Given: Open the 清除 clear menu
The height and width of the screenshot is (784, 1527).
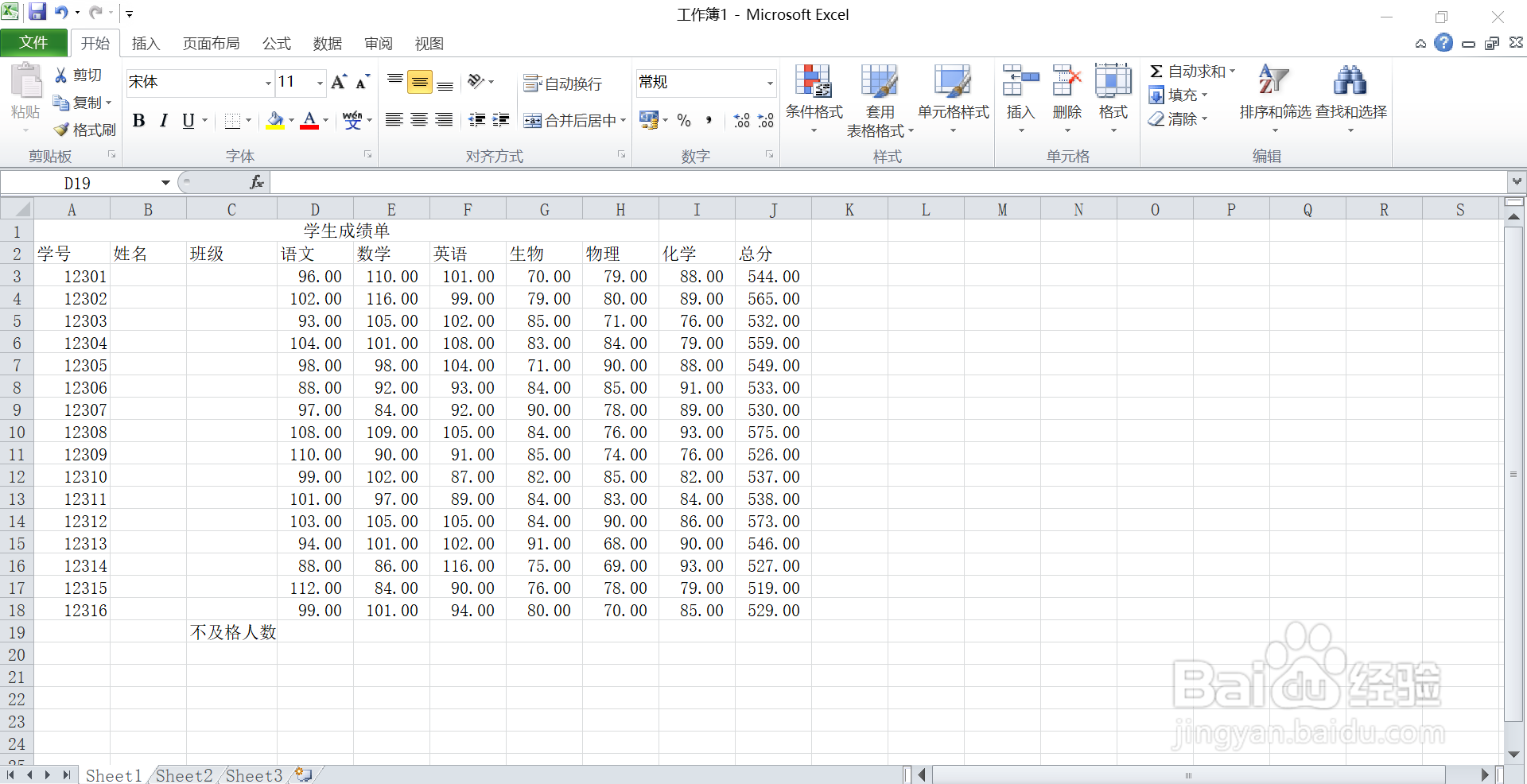Looking at the screenshot, I should point(1178,119).
